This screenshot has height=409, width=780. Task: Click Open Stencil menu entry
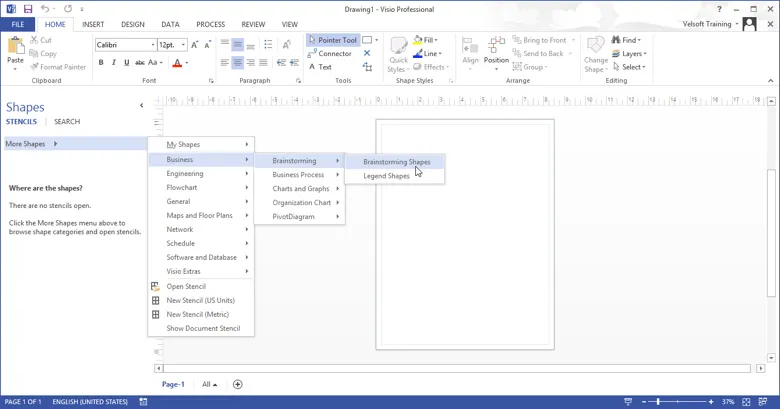tap(201, 286)
